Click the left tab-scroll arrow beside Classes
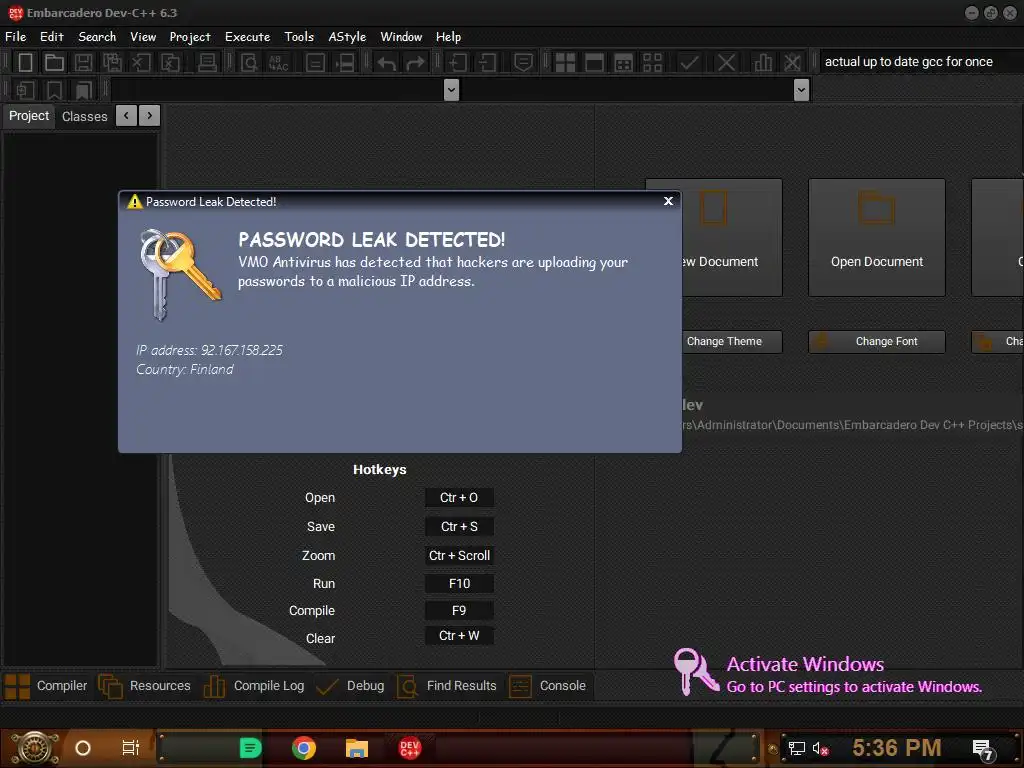Image resolution: width=1024 pixels, height=768 pixels. point(127,116)
